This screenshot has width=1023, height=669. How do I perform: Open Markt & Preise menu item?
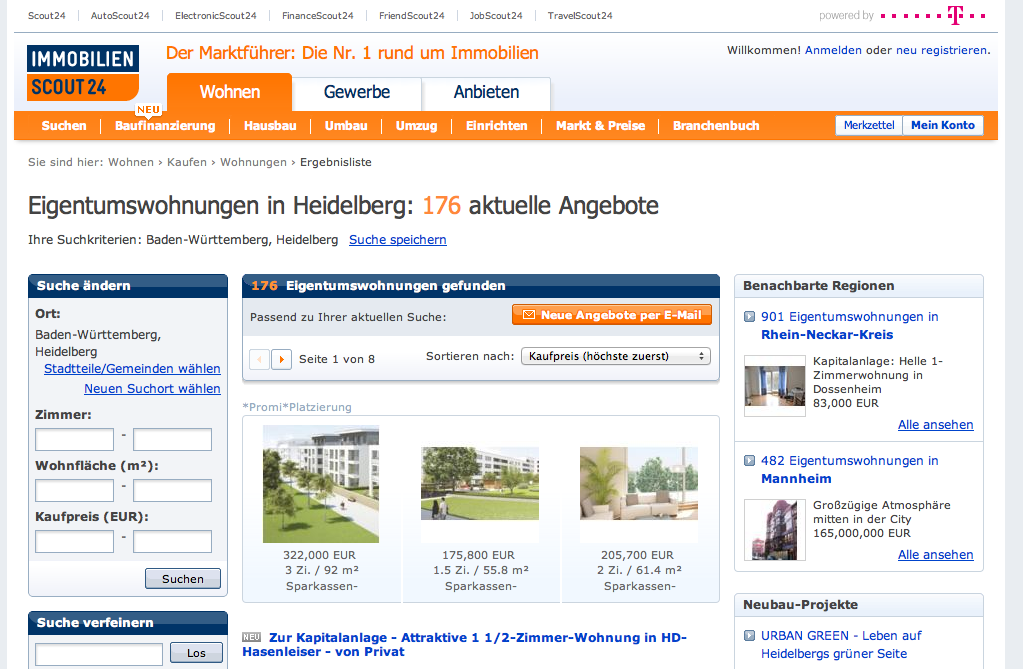point(600,126)
